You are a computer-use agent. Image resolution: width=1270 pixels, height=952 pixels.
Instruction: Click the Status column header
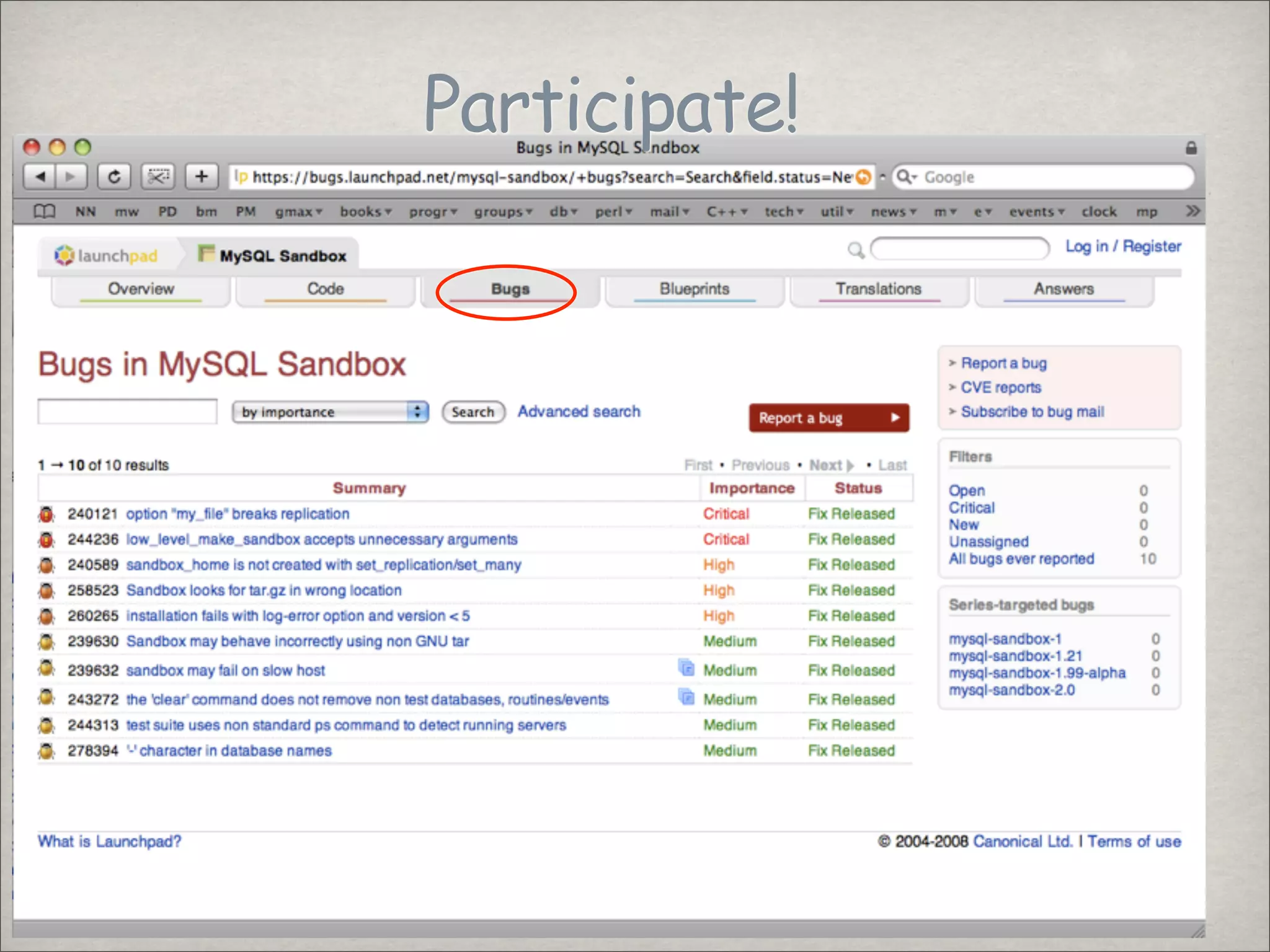(858, 488)
